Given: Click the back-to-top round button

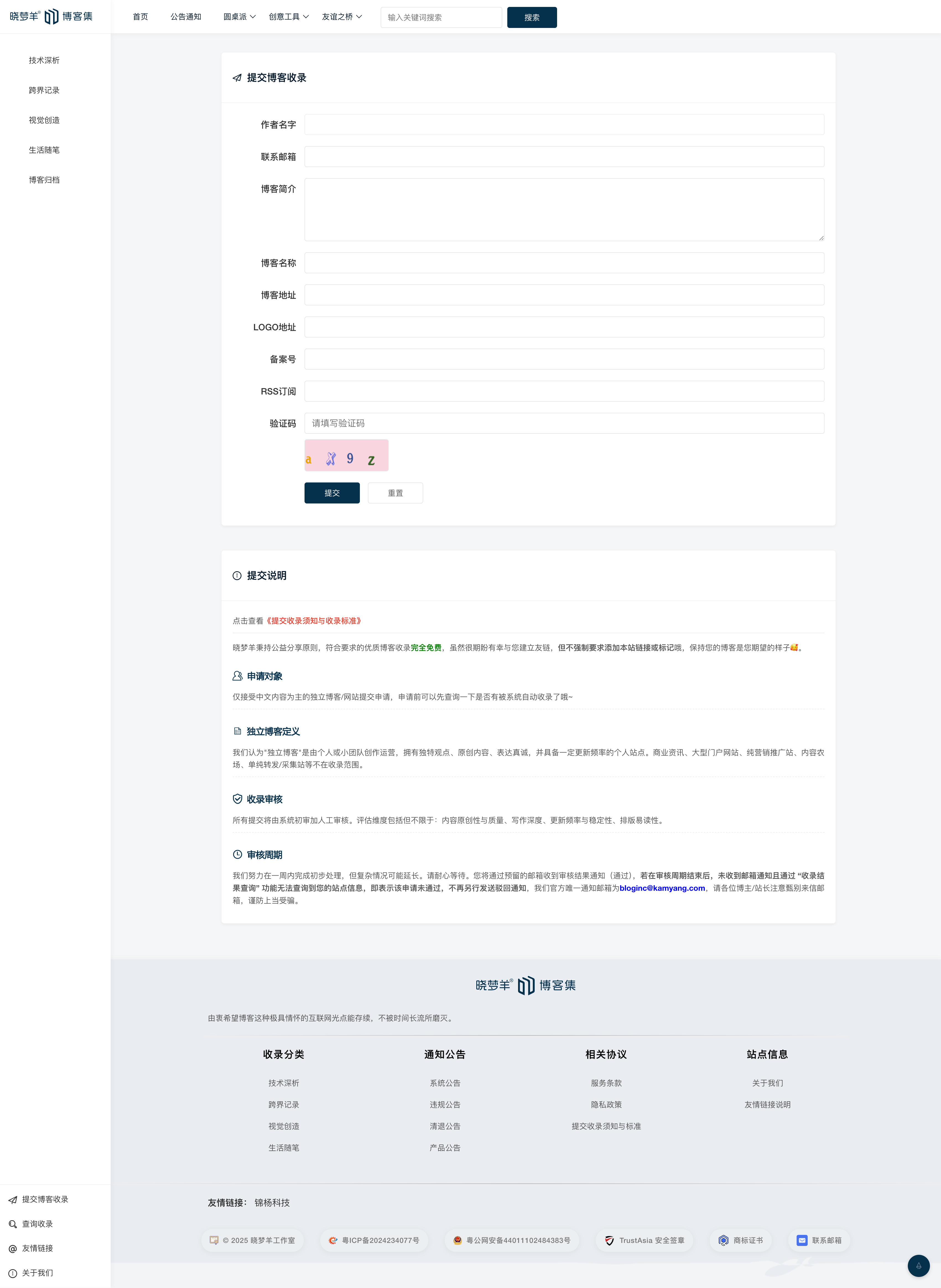Looking at the screenshot, I should point(918,1266).
